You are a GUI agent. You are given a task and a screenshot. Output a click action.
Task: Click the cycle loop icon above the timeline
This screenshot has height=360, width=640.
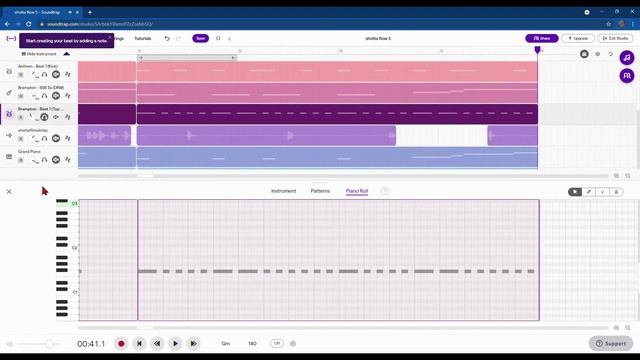[x=611, y=54]
